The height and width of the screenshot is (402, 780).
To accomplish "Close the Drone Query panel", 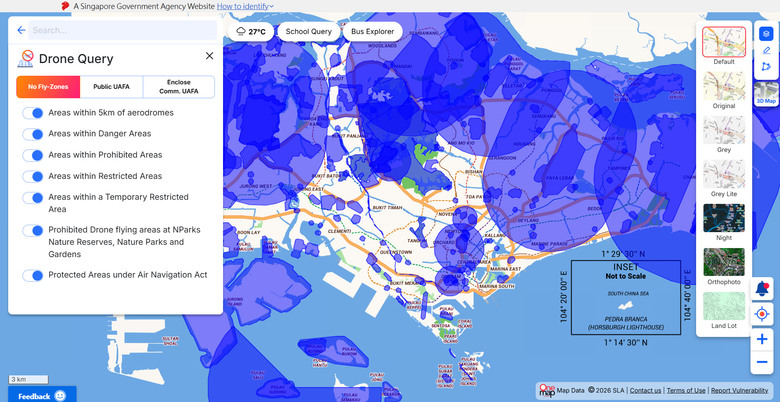I will pos(209,56).
